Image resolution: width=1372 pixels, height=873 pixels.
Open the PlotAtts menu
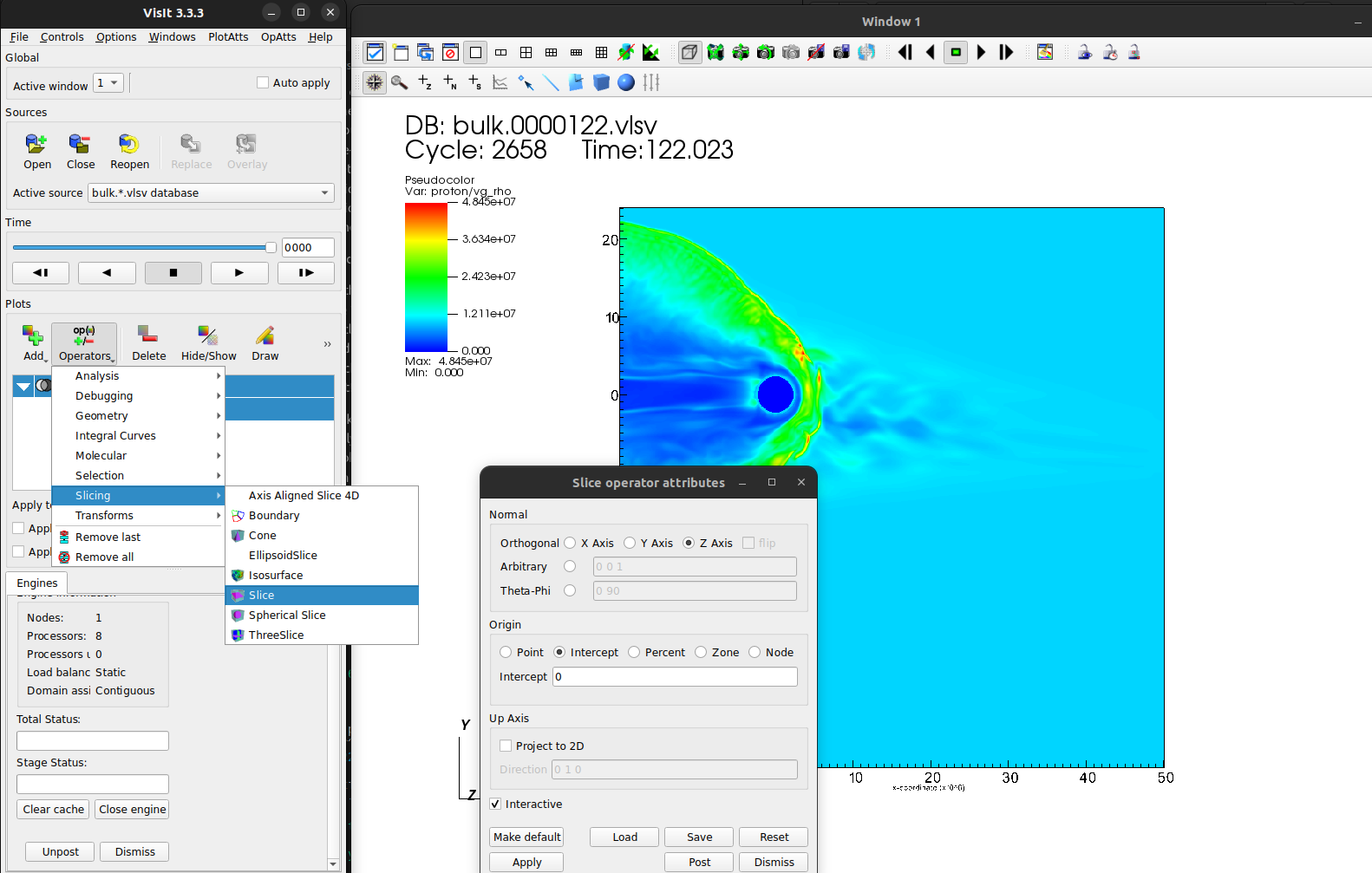point(228,37)
